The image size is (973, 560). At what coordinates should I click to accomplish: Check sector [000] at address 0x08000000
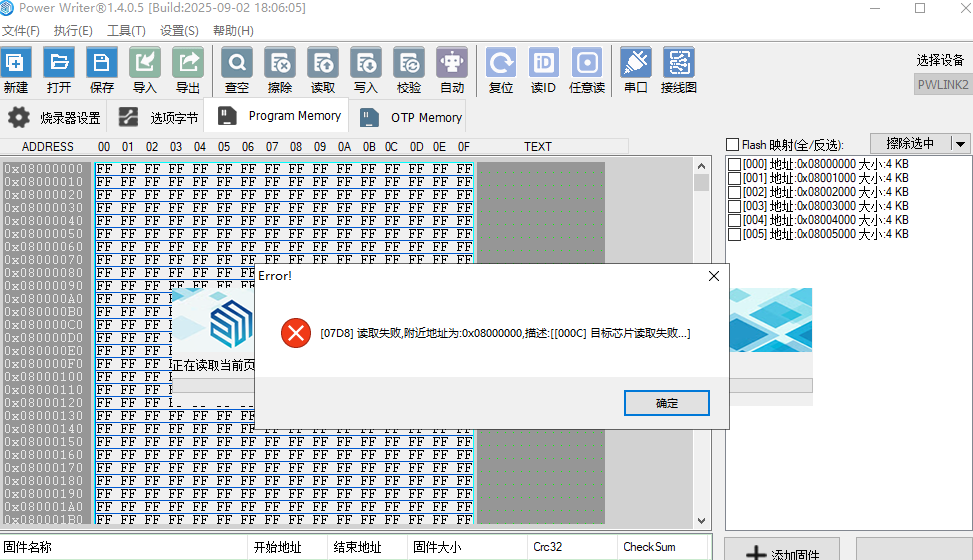pos(735,164)
